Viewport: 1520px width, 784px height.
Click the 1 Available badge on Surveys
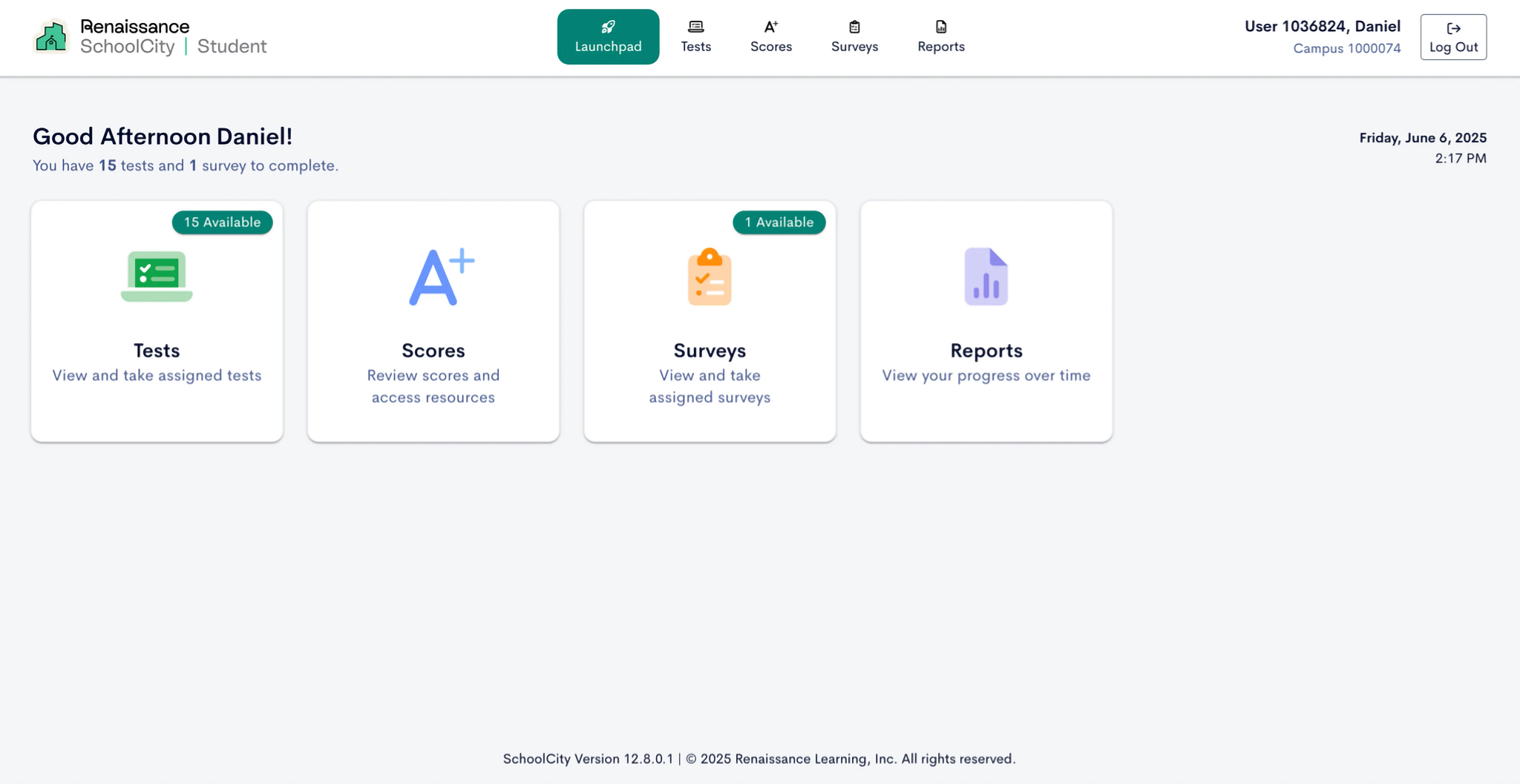pos(779,222)
